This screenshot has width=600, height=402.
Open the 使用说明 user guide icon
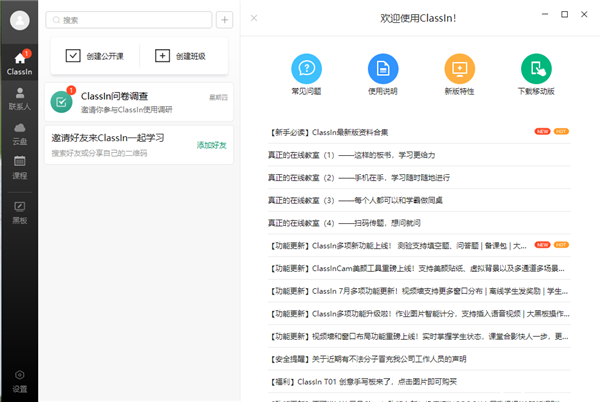point(383,69)
